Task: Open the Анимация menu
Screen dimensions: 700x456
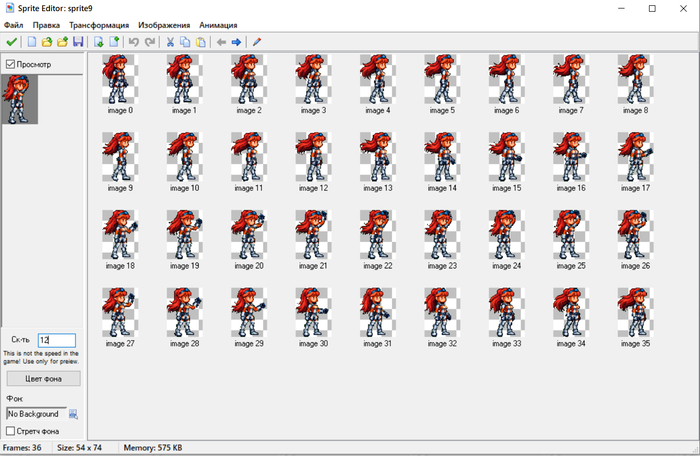Action: click(x=219, y=24)
